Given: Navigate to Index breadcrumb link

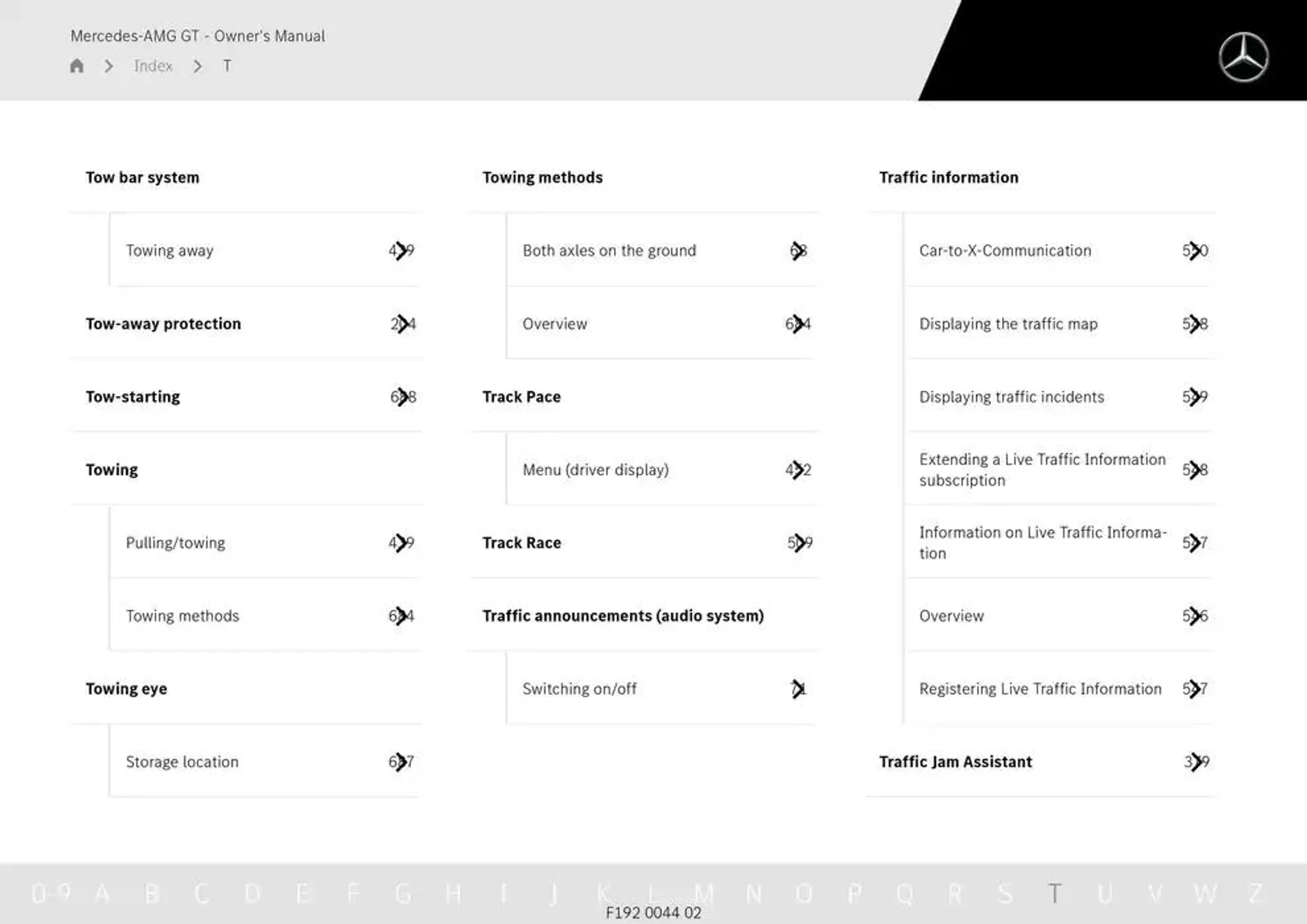Looking at the screenshot, I should (x=154, y=65).
